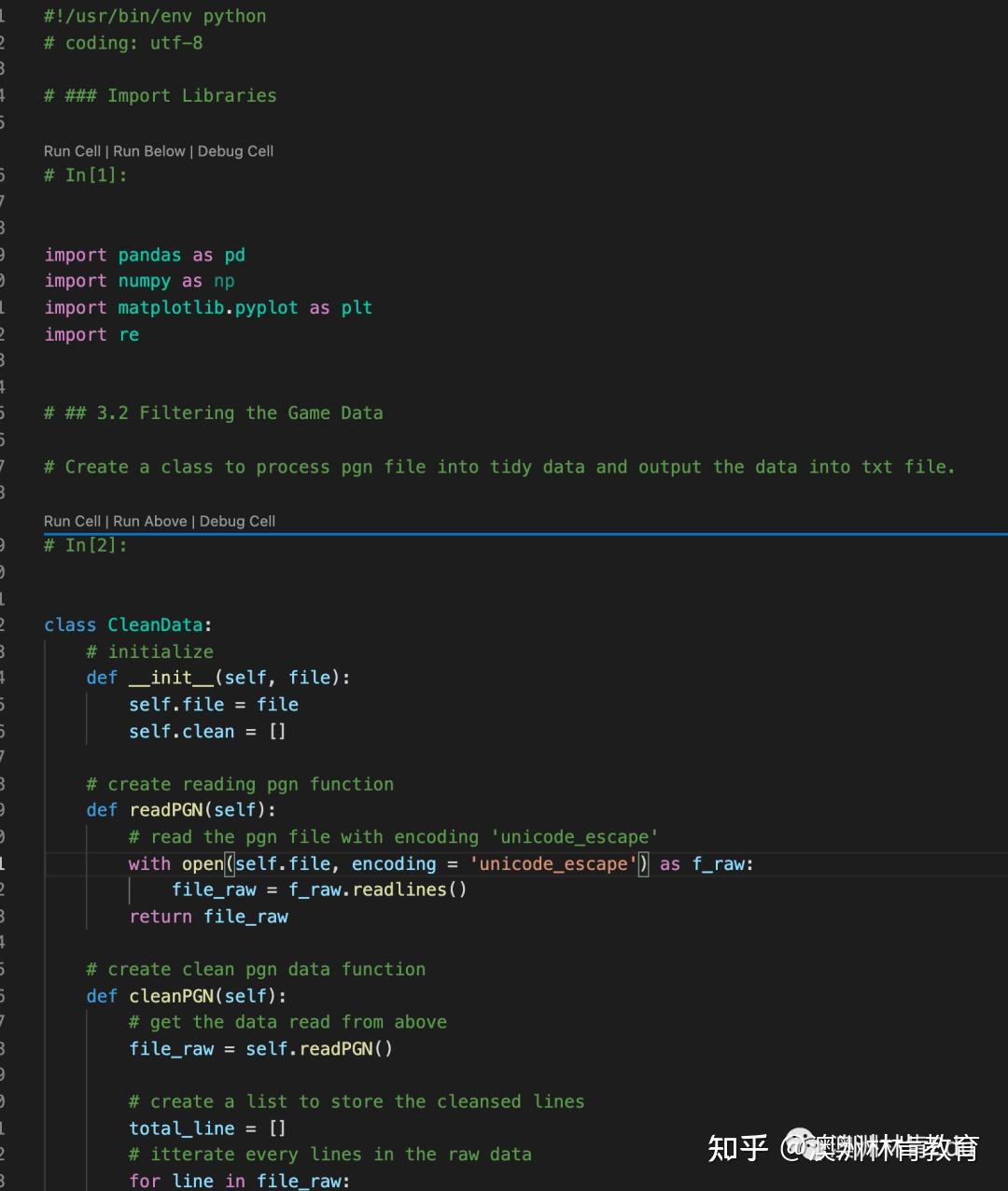Click the Run Above code lens link
The image size is (1008, 1191).
pyautogui.click(x=149, y=521)
